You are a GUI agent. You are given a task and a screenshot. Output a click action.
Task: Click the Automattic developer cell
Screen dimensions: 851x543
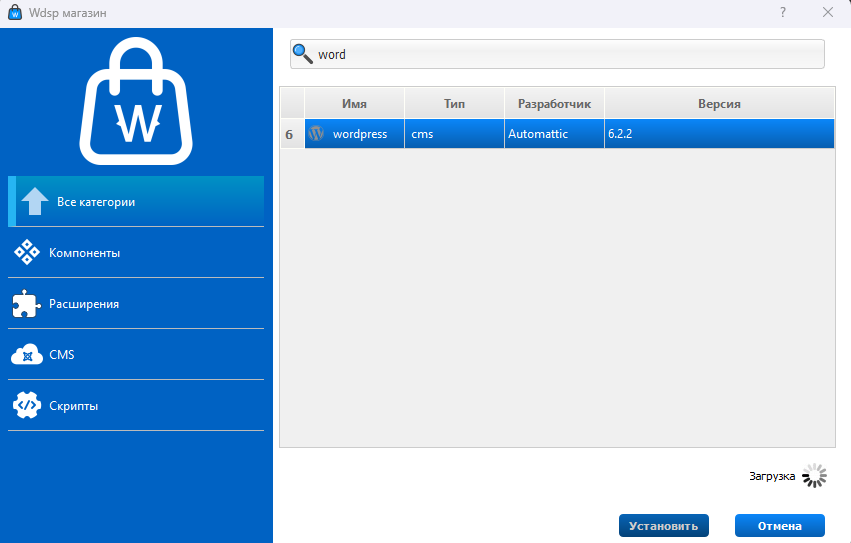pyautogui.click(x=554, y=134)
